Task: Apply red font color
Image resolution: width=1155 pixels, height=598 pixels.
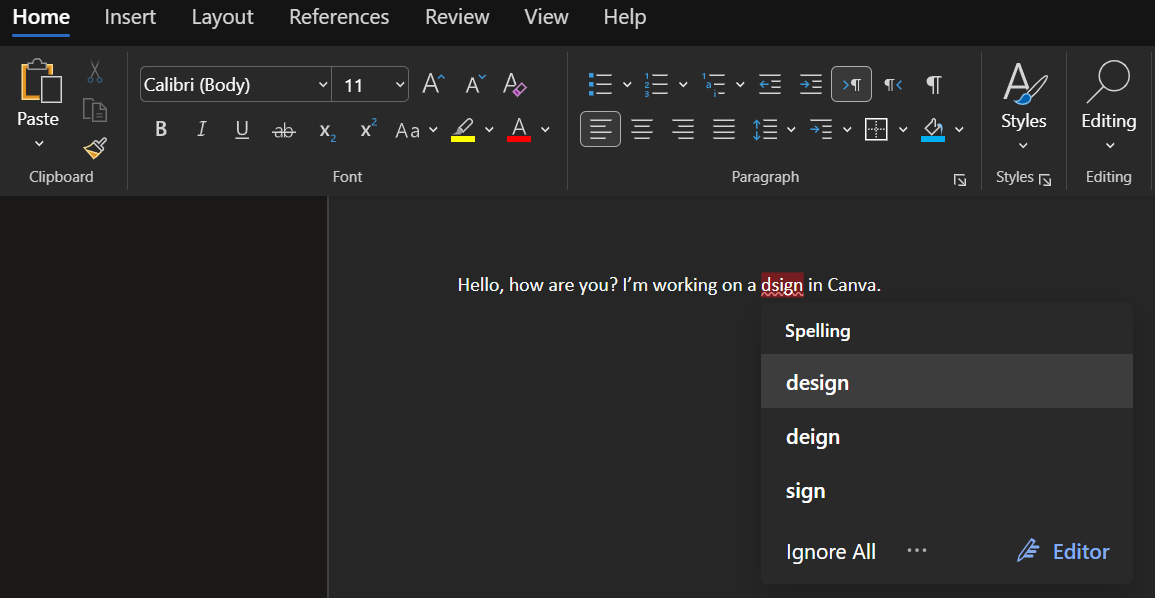Action: click(x=519, y=130)
